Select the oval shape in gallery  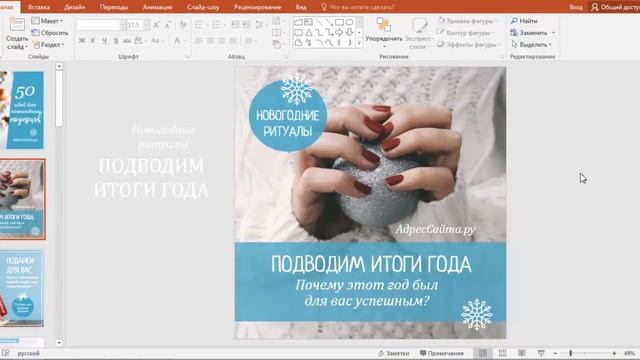(x=349, y=22)
